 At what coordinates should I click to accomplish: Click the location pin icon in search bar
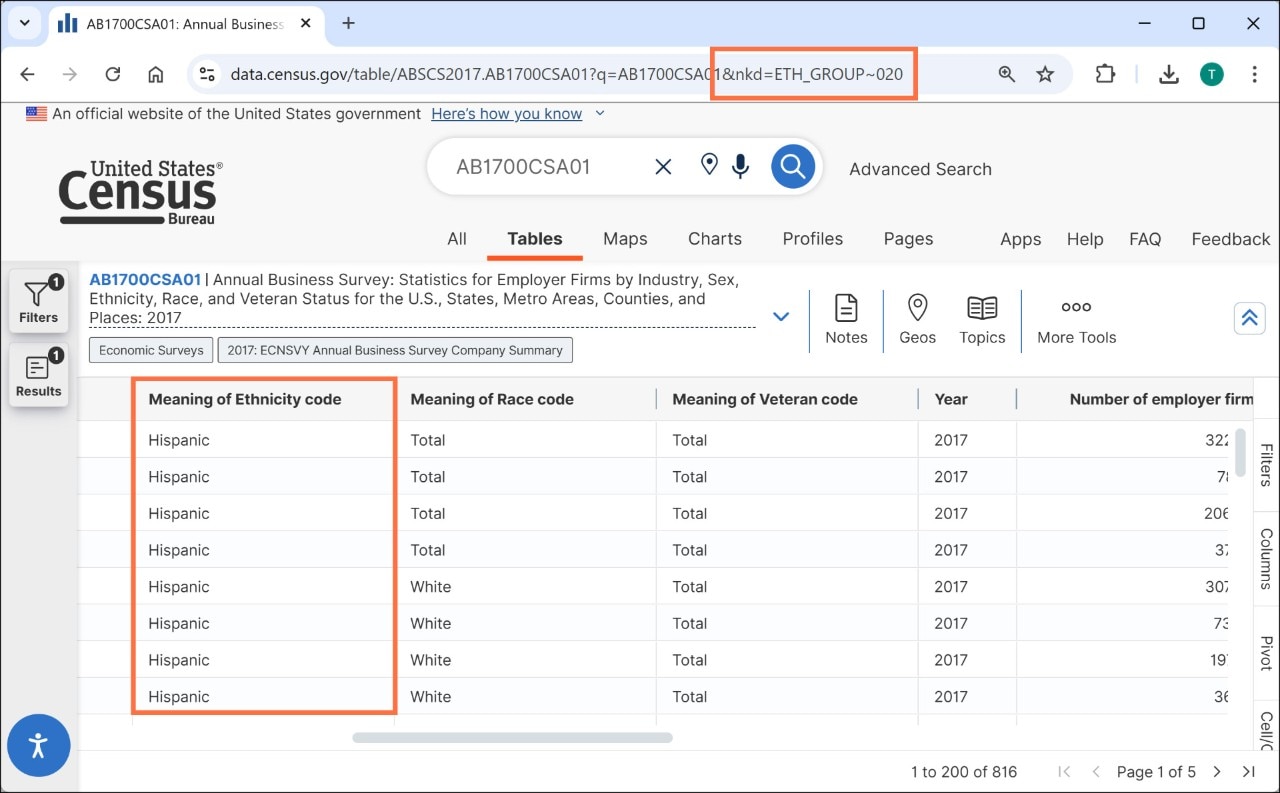click(709, 165)
